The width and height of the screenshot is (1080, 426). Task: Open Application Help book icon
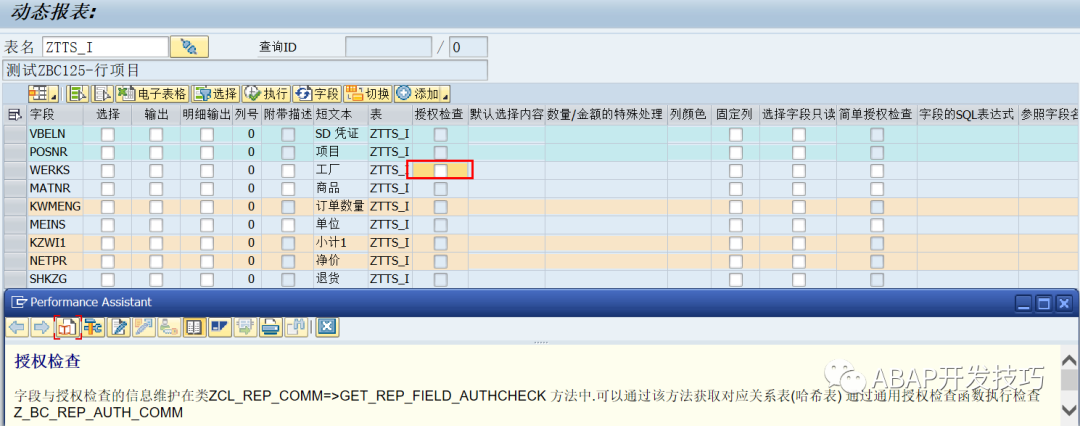click(x=68, y=327)
